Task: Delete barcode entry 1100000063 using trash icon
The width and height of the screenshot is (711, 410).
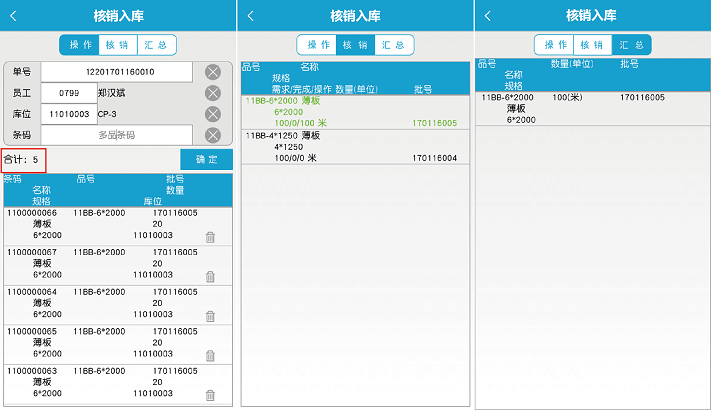Action: point(210,393)
